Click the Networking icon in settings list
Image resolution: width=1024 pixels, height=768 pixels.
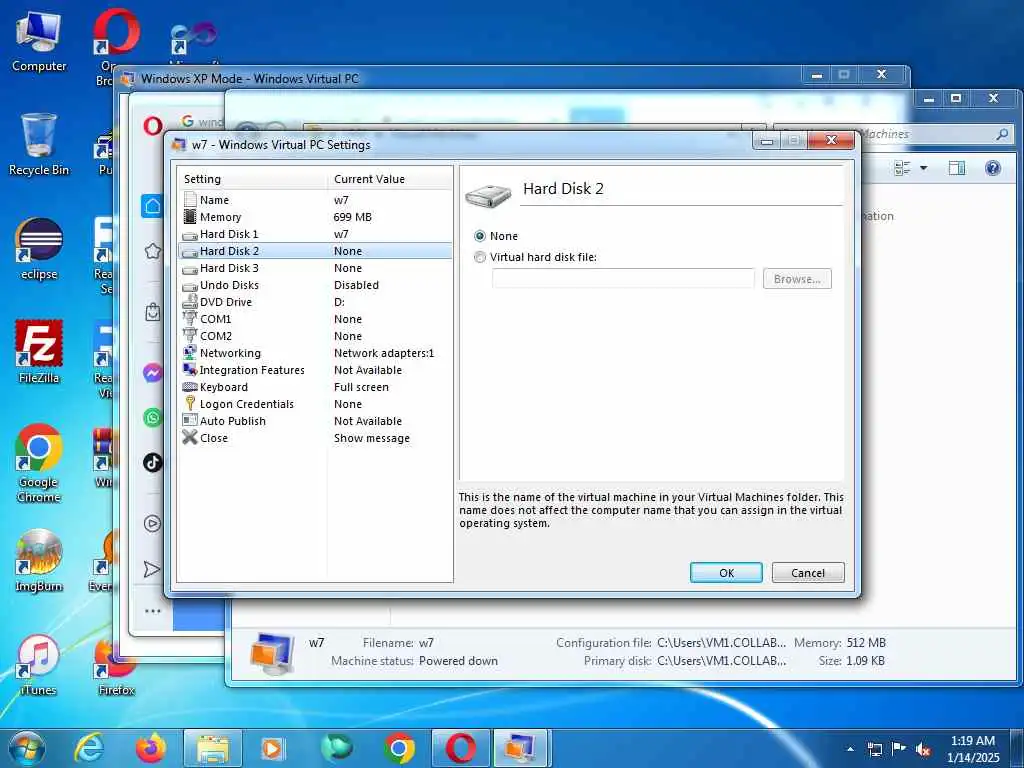(190, 352)
